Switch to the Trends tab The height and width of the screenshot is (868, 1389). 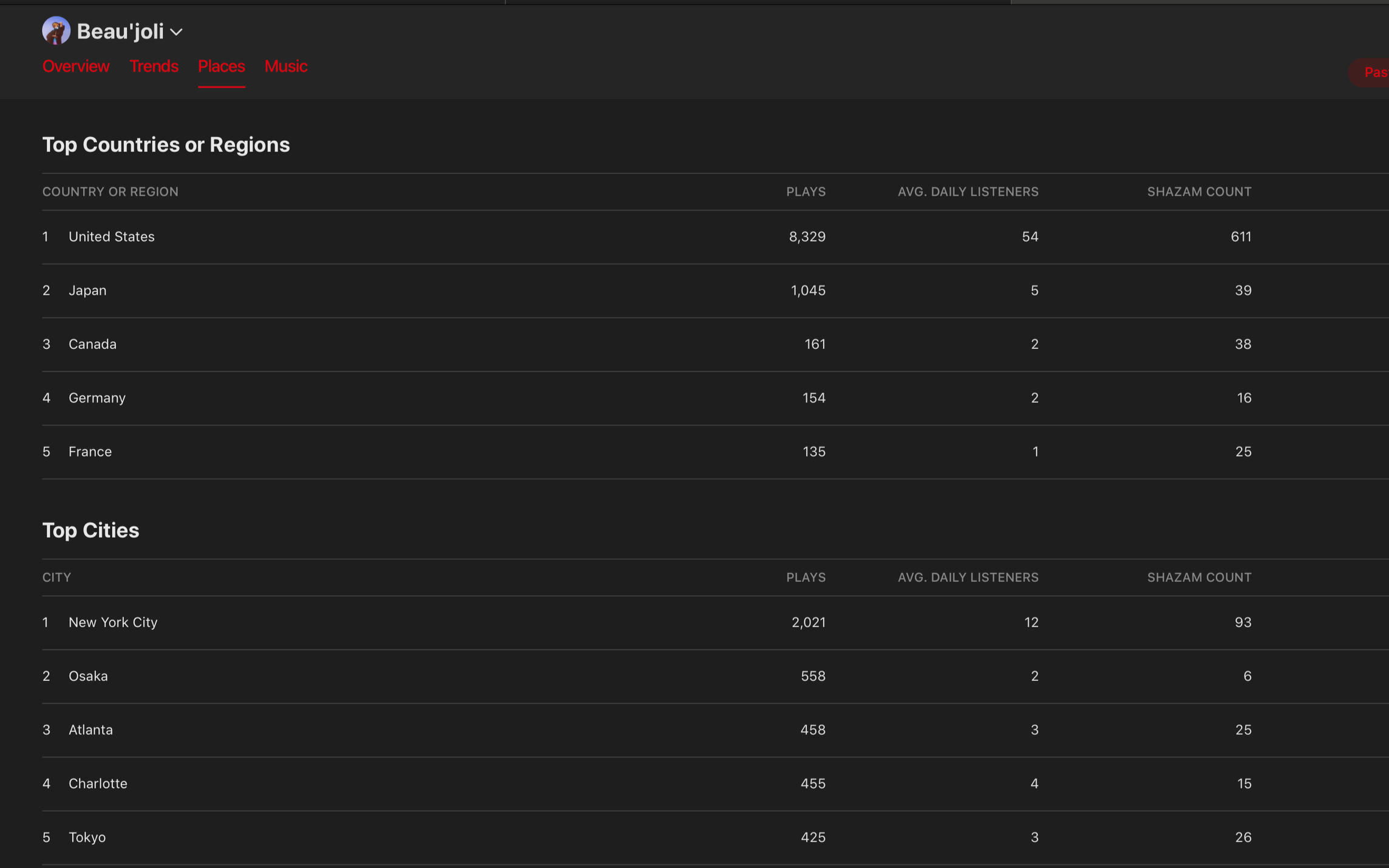154,66
